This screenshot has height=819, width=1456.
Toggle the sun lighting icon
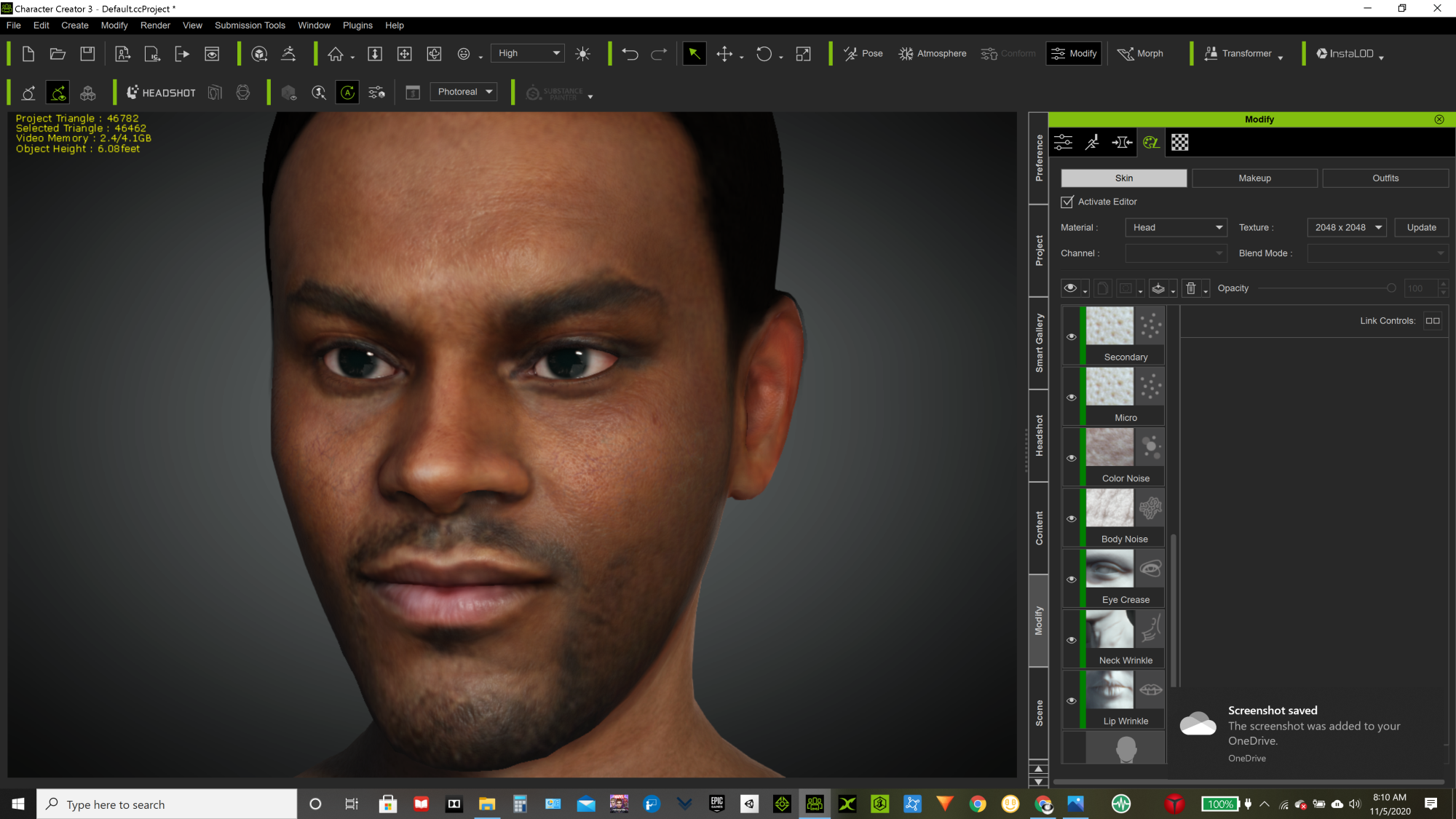pos(582,54)
